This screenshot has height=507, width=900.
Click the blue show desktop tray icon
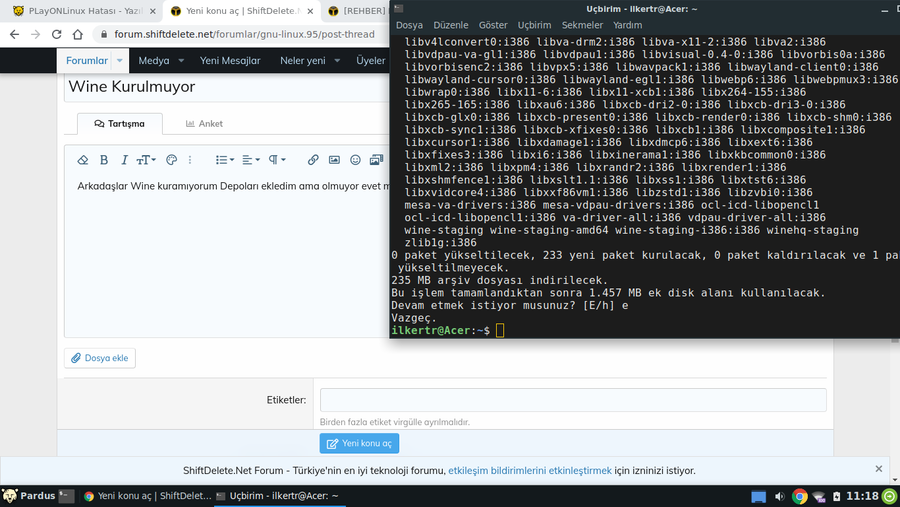click(758, 497)
